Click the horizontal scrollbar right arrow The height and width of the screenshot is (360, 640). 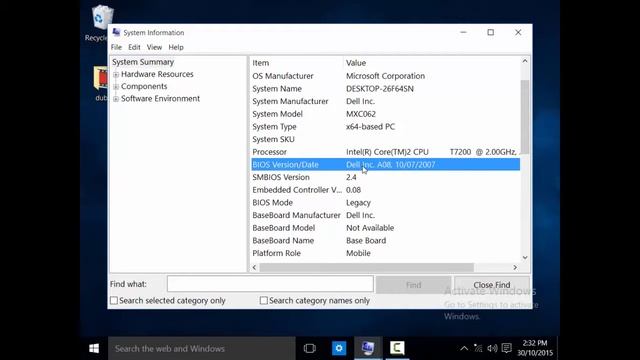pyautogui.click(x=515, y=267)
